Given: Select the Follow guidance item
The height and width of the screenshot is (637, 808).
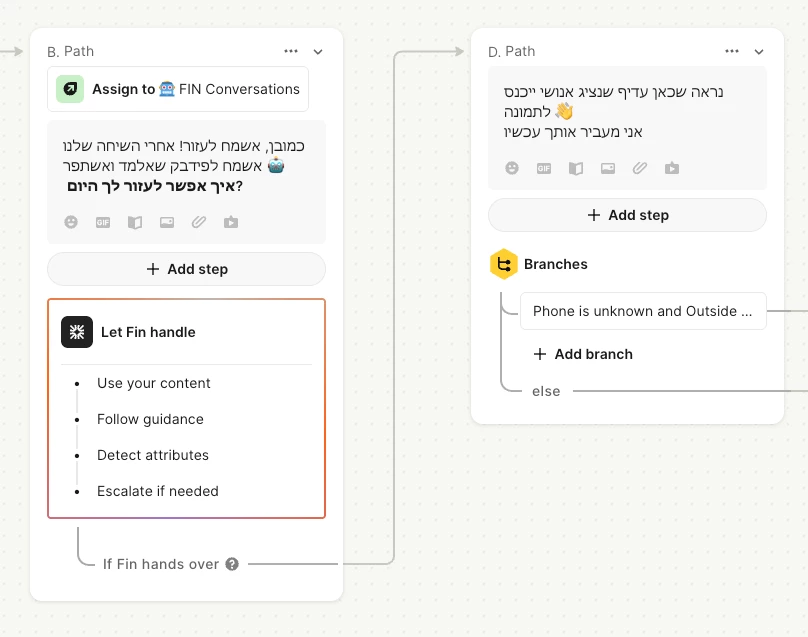Looking at the screenshot, I should tap(150, 420).
